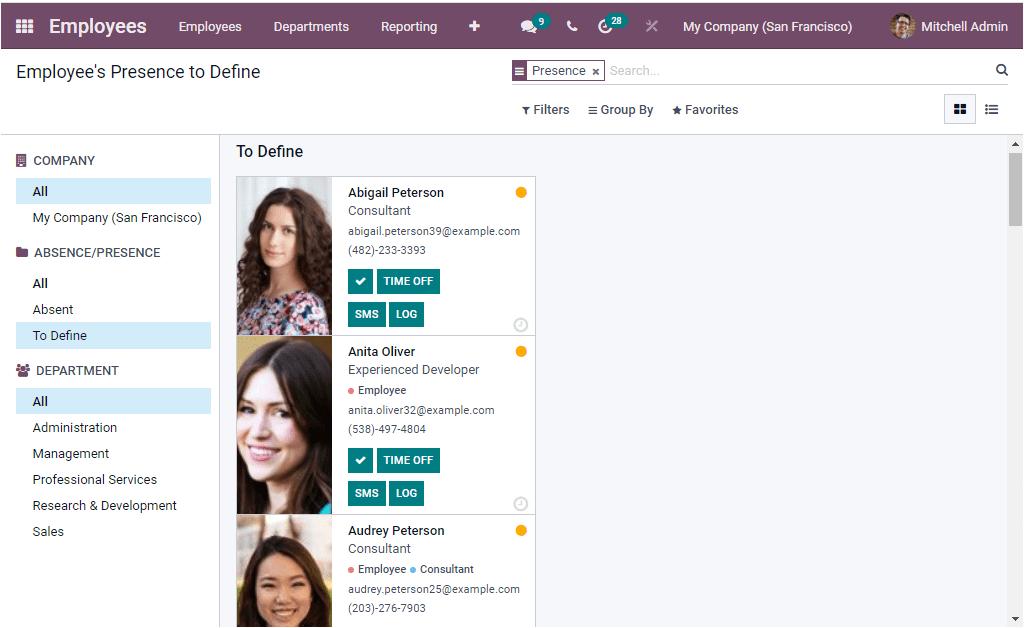1024x628 pixels.
Task: Toggle presence checkmark for Abigail Peterson
Action: 360,281
